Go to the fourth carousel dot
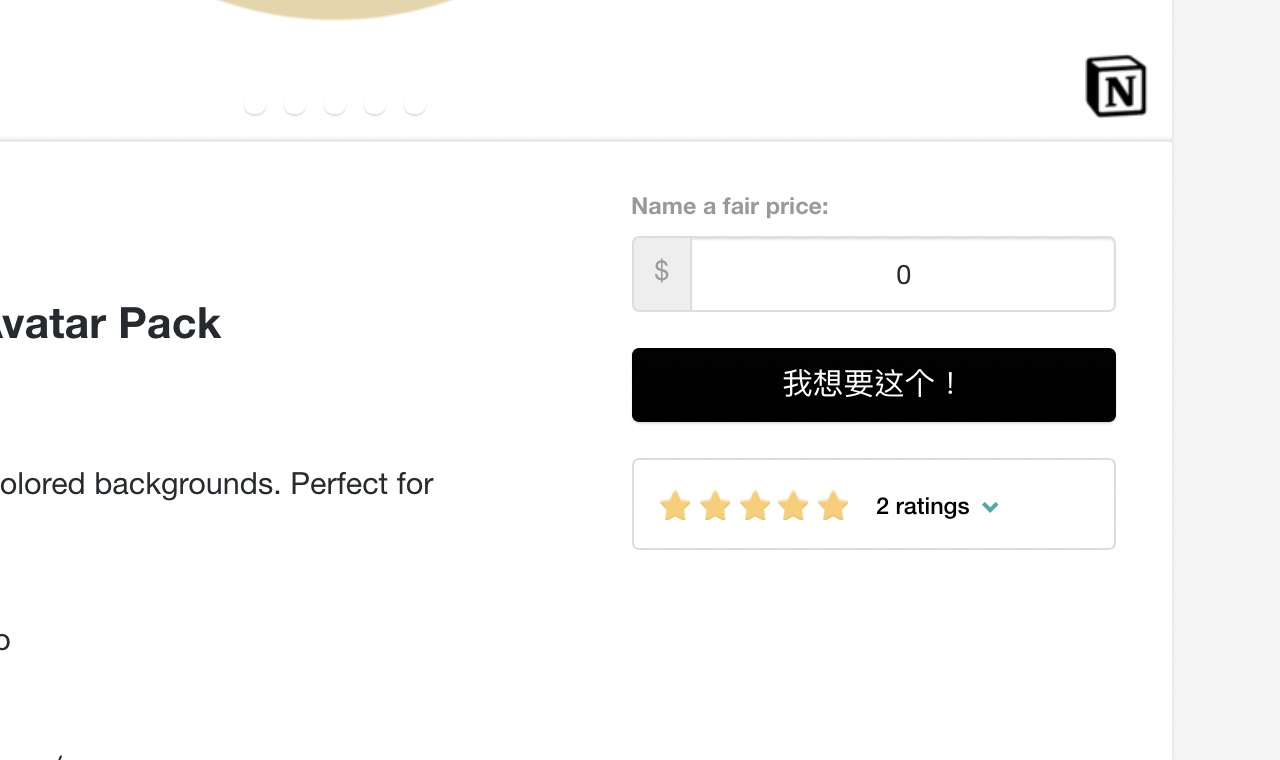The width and height of the screenshot is (1280, 760). (x=375, y=103)
